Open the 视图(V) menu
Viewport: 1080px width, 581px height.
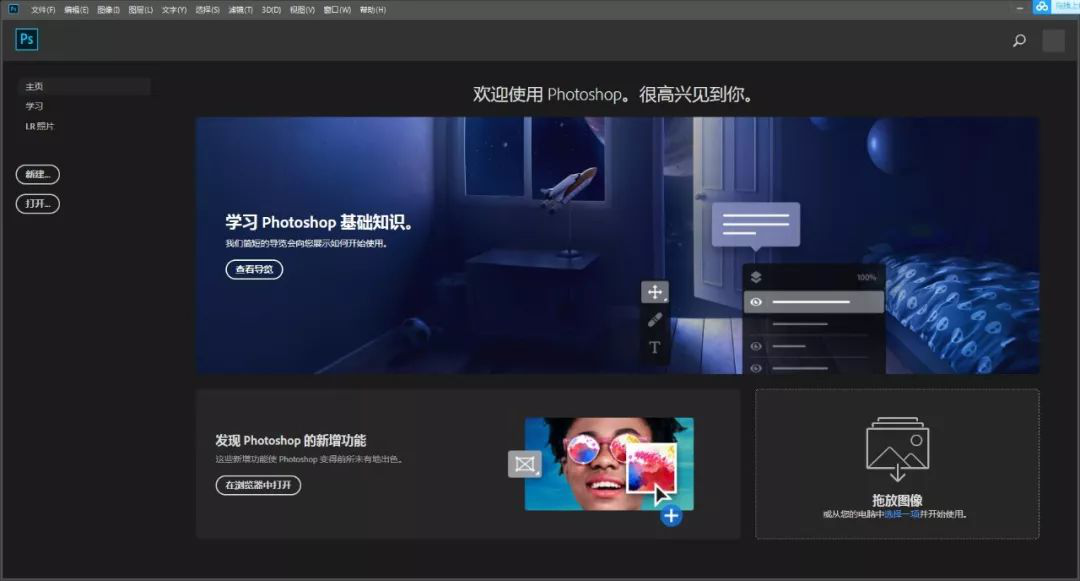coord(302,10)
